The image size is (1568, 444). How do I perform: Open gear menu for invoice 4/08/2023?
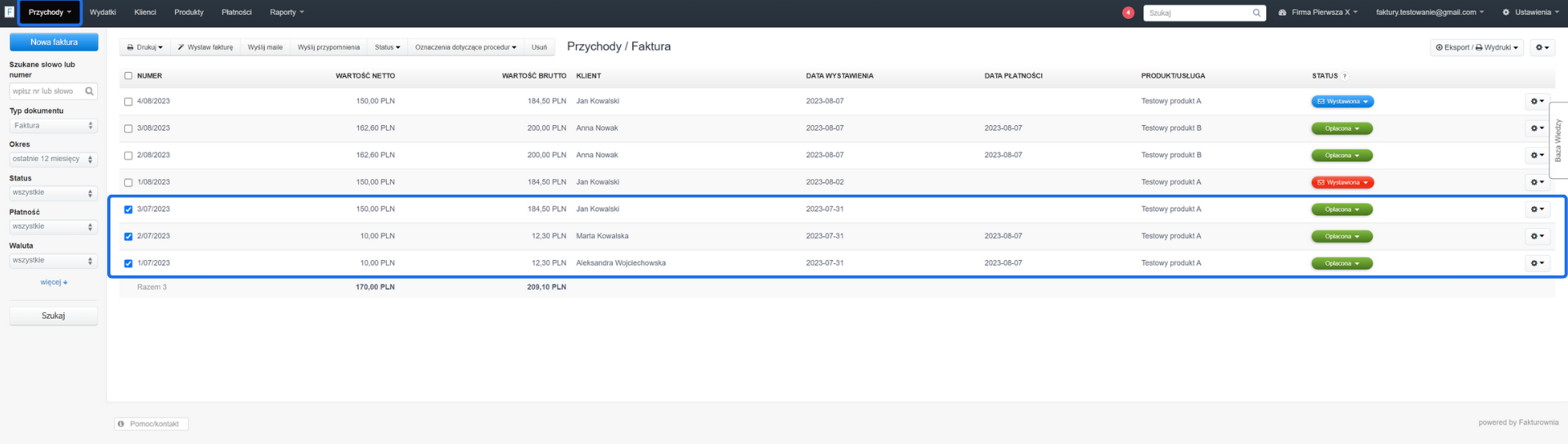tap(1536, 101)
